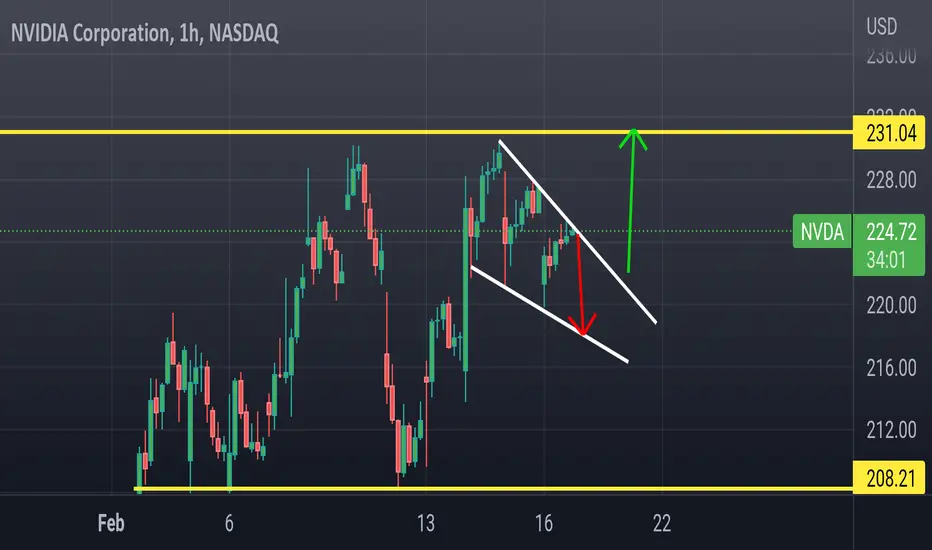Select the lower yellow support line
932x550 pixels.
493,489
